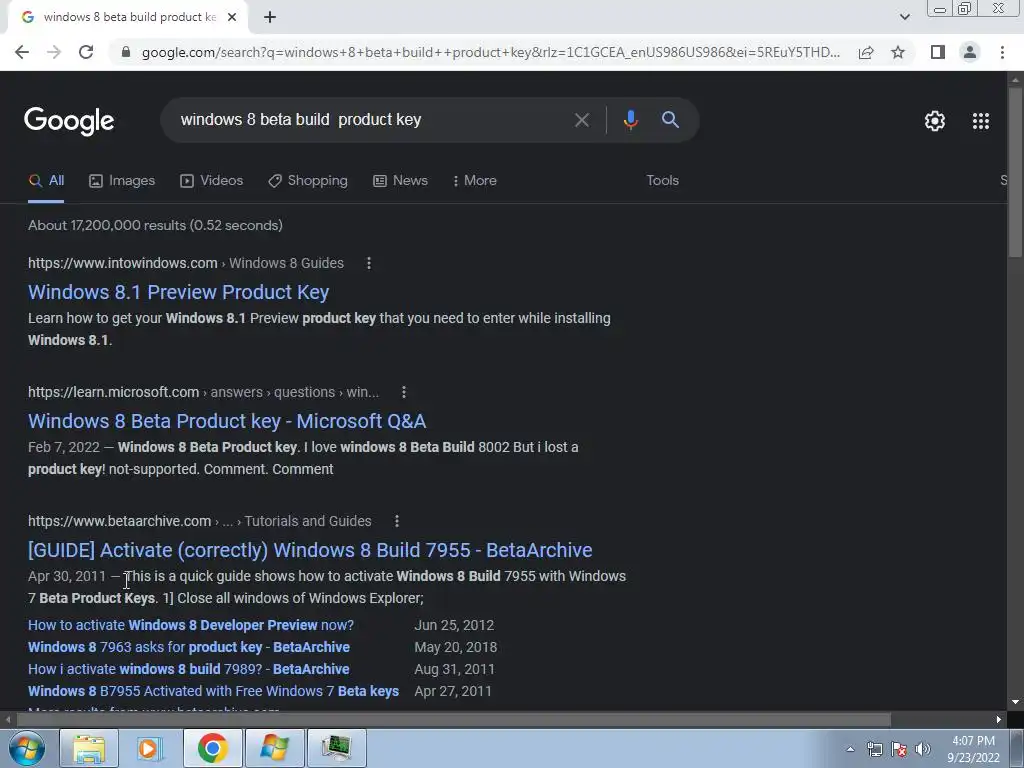Close the windows 8 beta build tab
Viewport: 1024px width, 768px height.
(x=232, y=18)
